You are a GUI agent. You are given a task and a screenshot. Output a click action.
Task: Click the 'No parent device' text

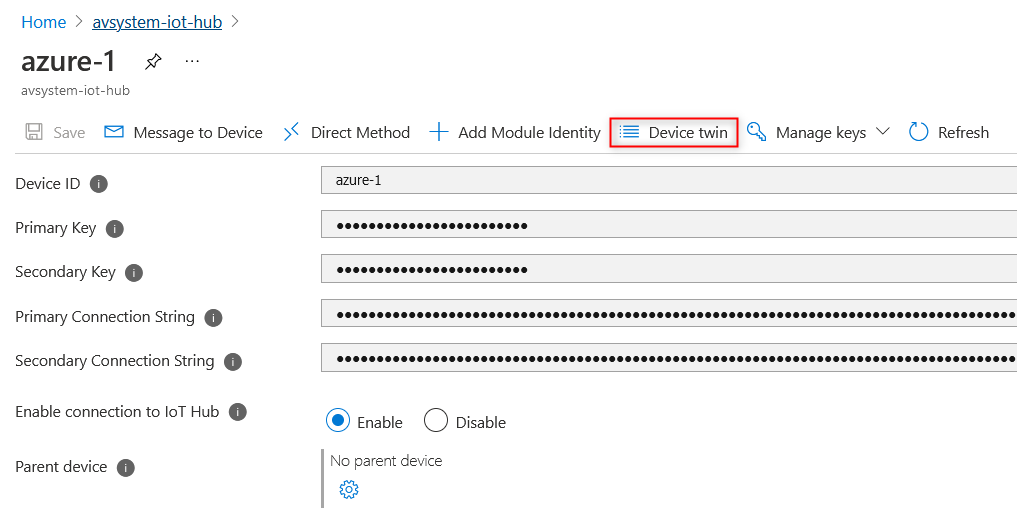[x=386, y=461]
